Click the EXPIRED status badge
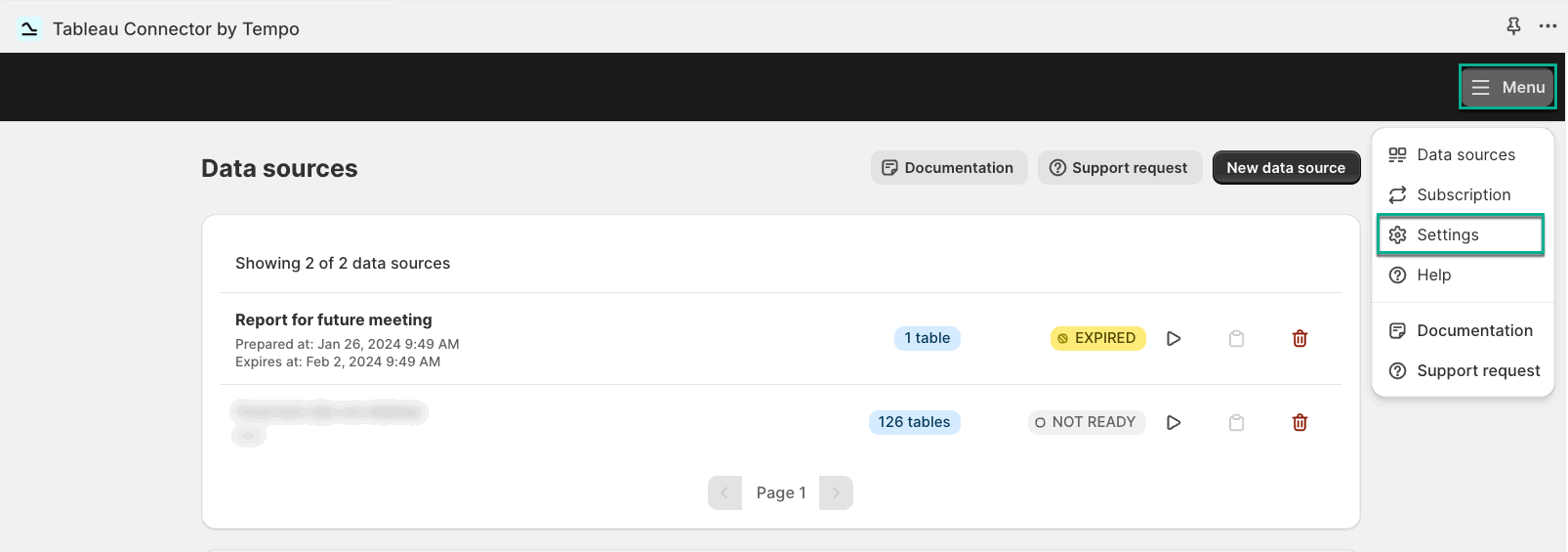1568x552 pixels. [x=1097, y=338]
